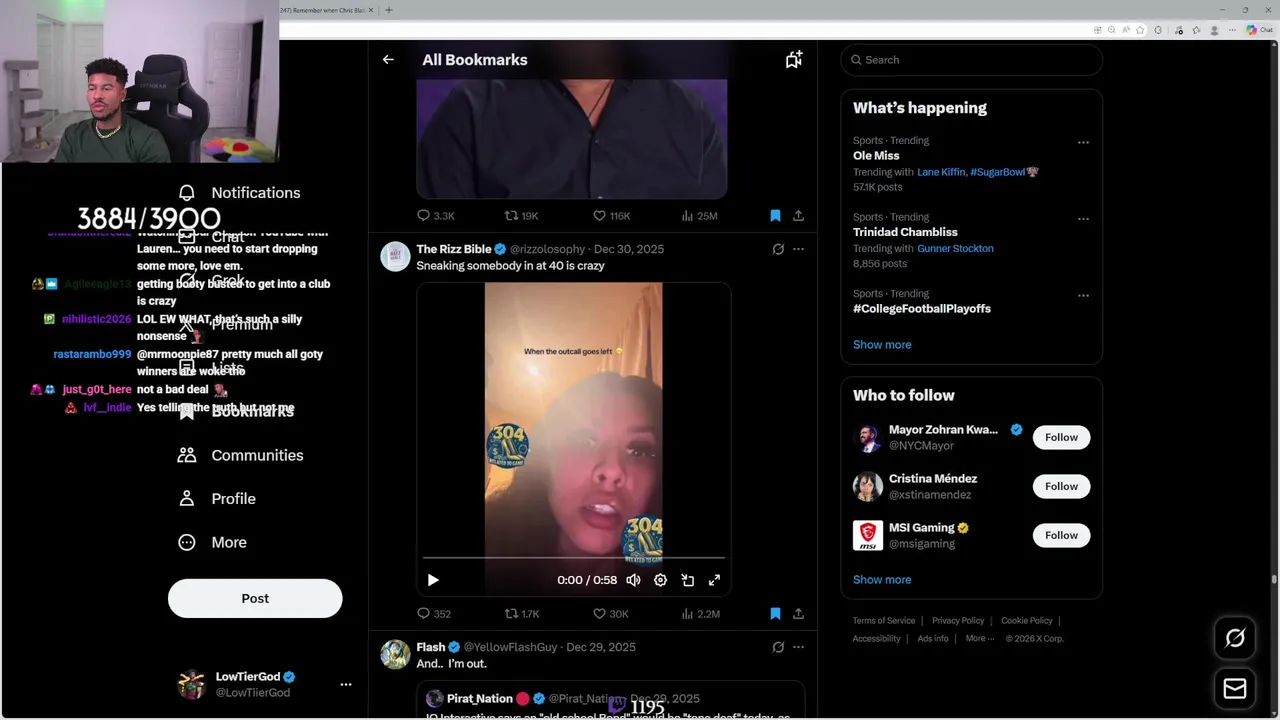Open more options on Flash's post
1280x720 pixels.
[x=798, y=647]
